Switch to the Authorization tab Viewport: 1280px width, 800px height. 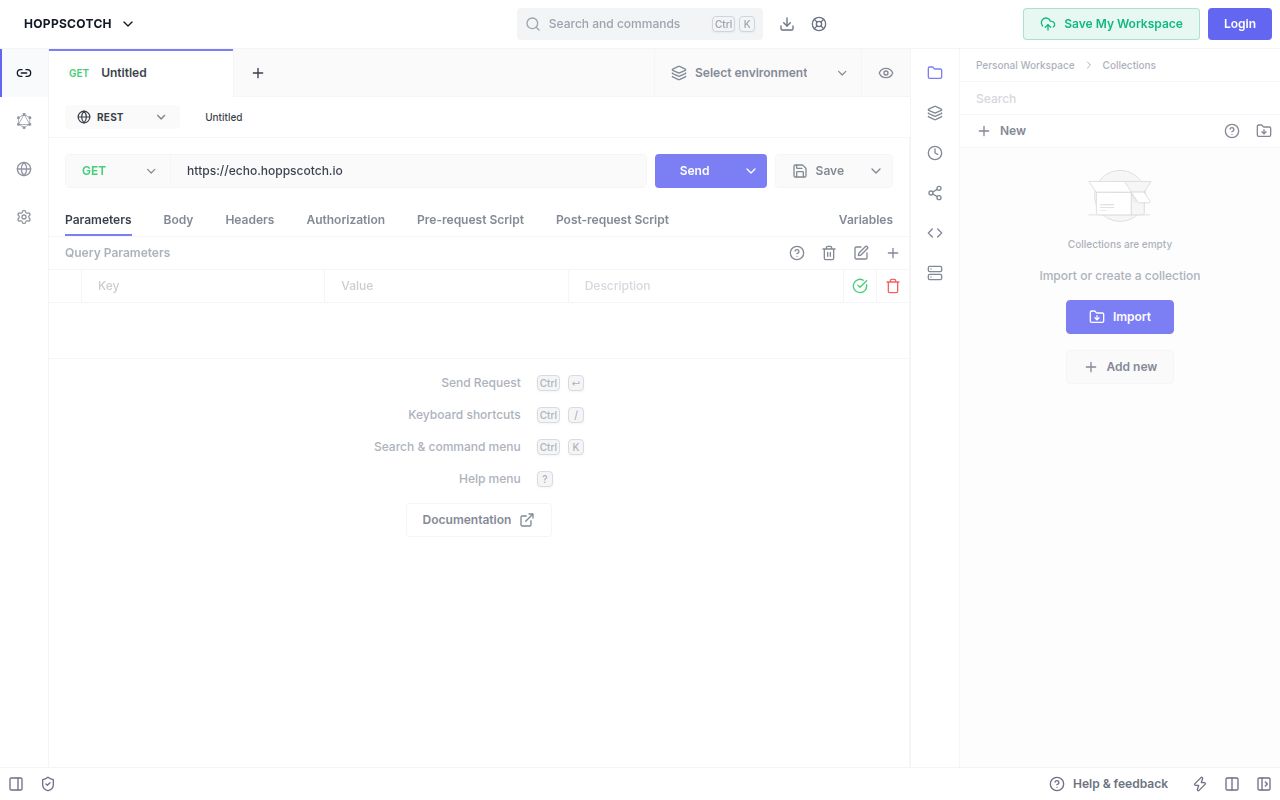[346, 220]
